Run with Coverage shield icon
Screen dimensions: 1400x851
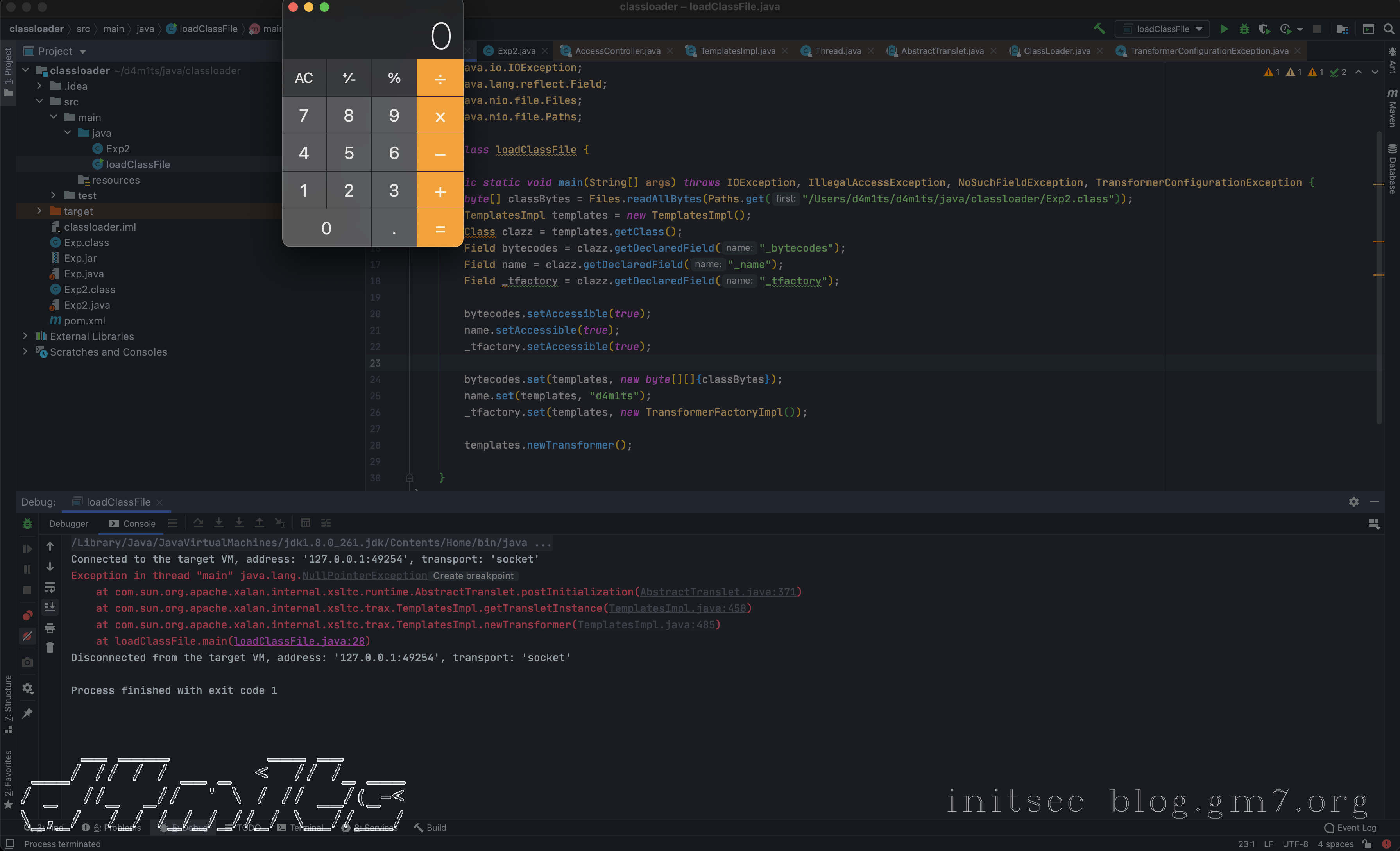pos(1264,29)
